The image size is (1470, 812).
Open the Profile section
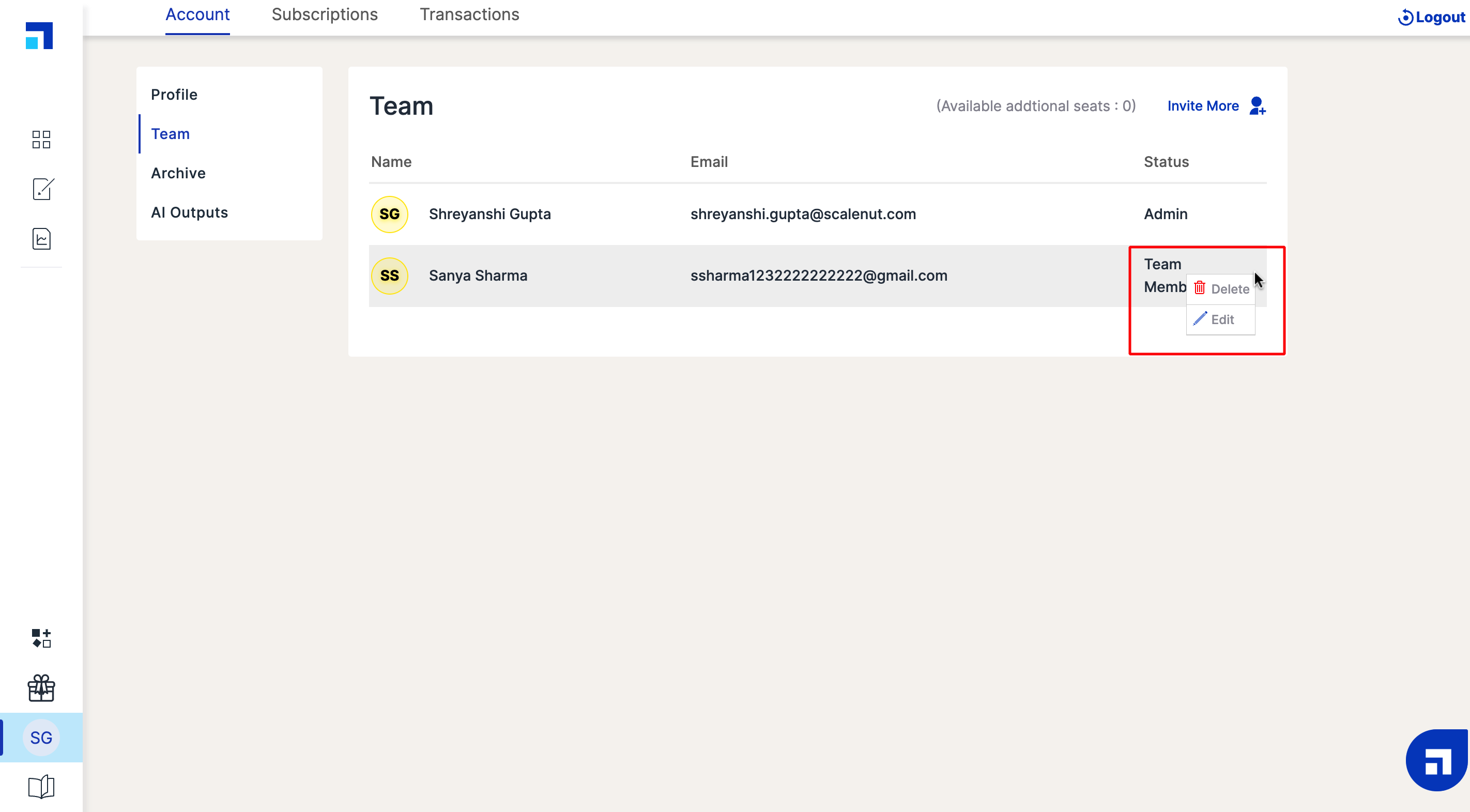[174, 95]
